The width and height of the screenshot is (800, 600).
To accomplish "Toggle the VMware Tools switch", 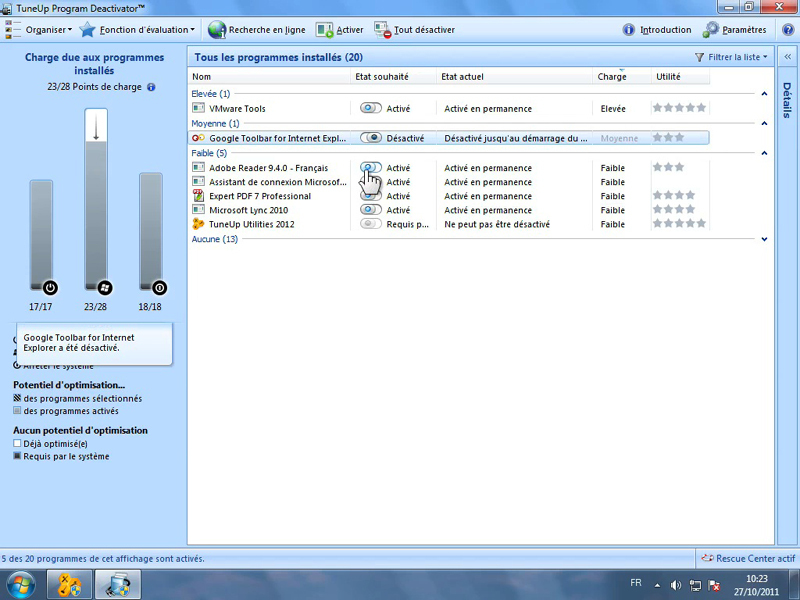I will (370, 108).
